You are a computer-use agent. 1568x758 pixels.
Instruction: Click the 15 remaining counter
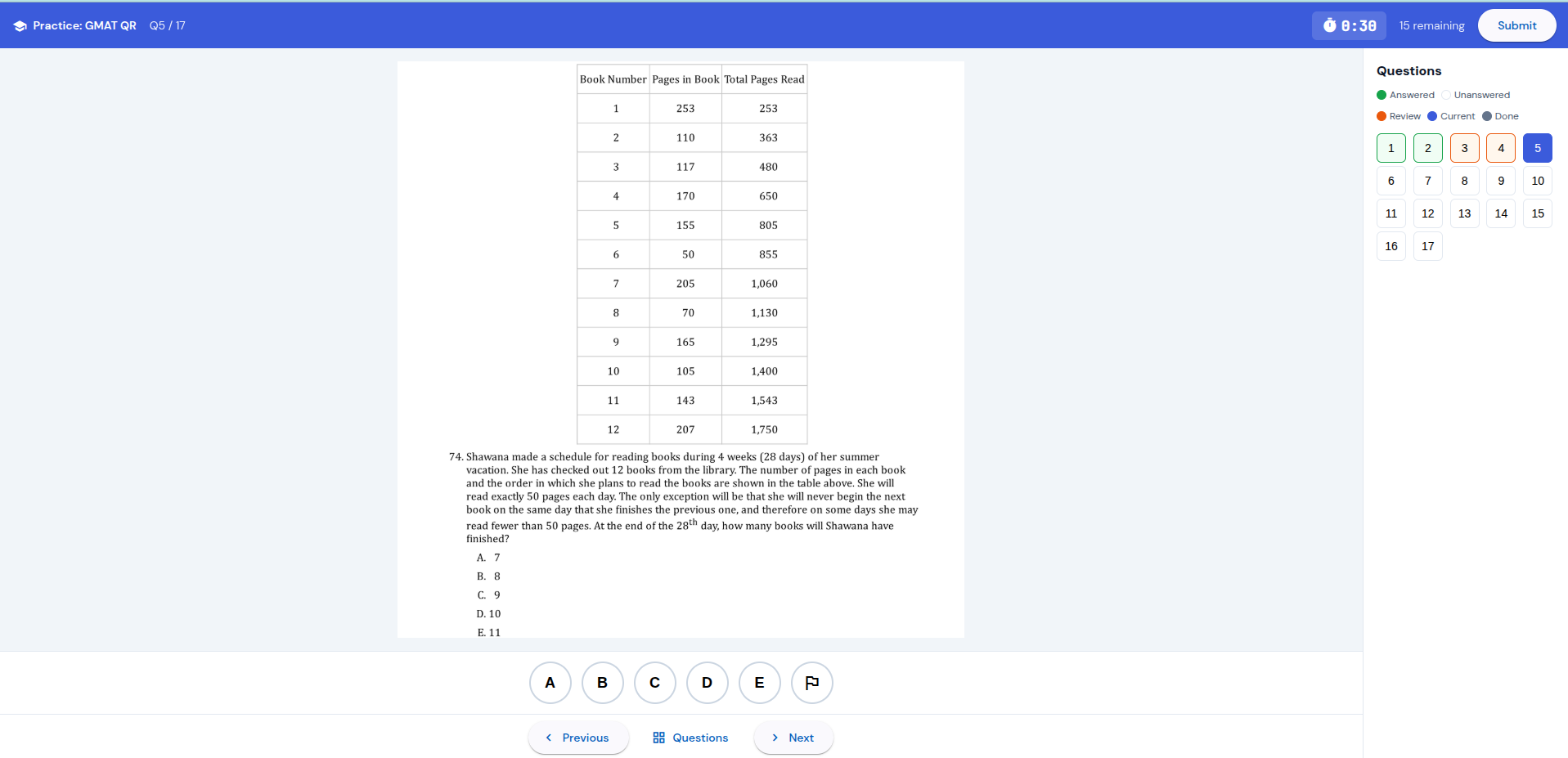click(x=1431, y=25)
